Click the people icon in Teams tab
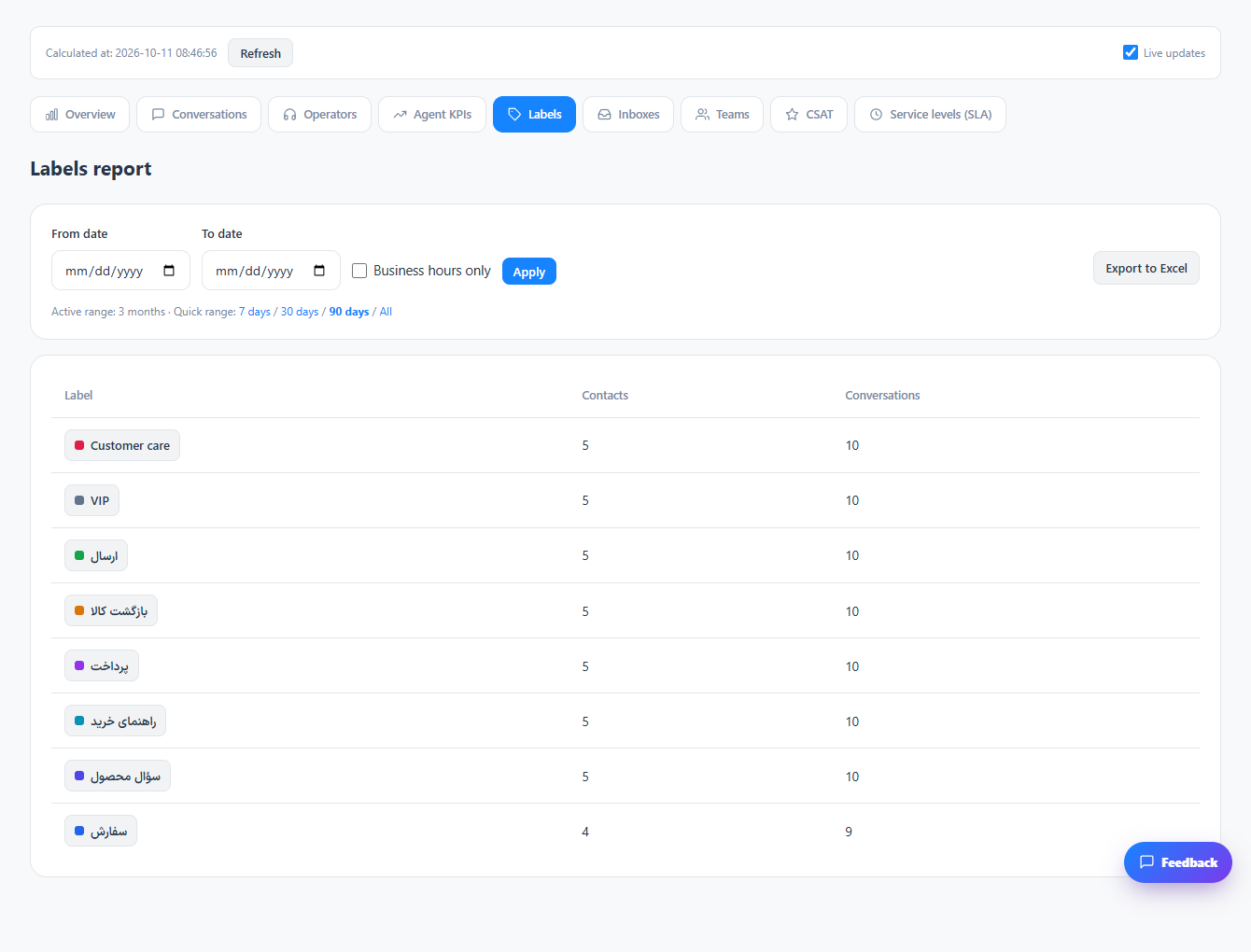This screenshot has width=1251, height=952. [x=703, y=115]
